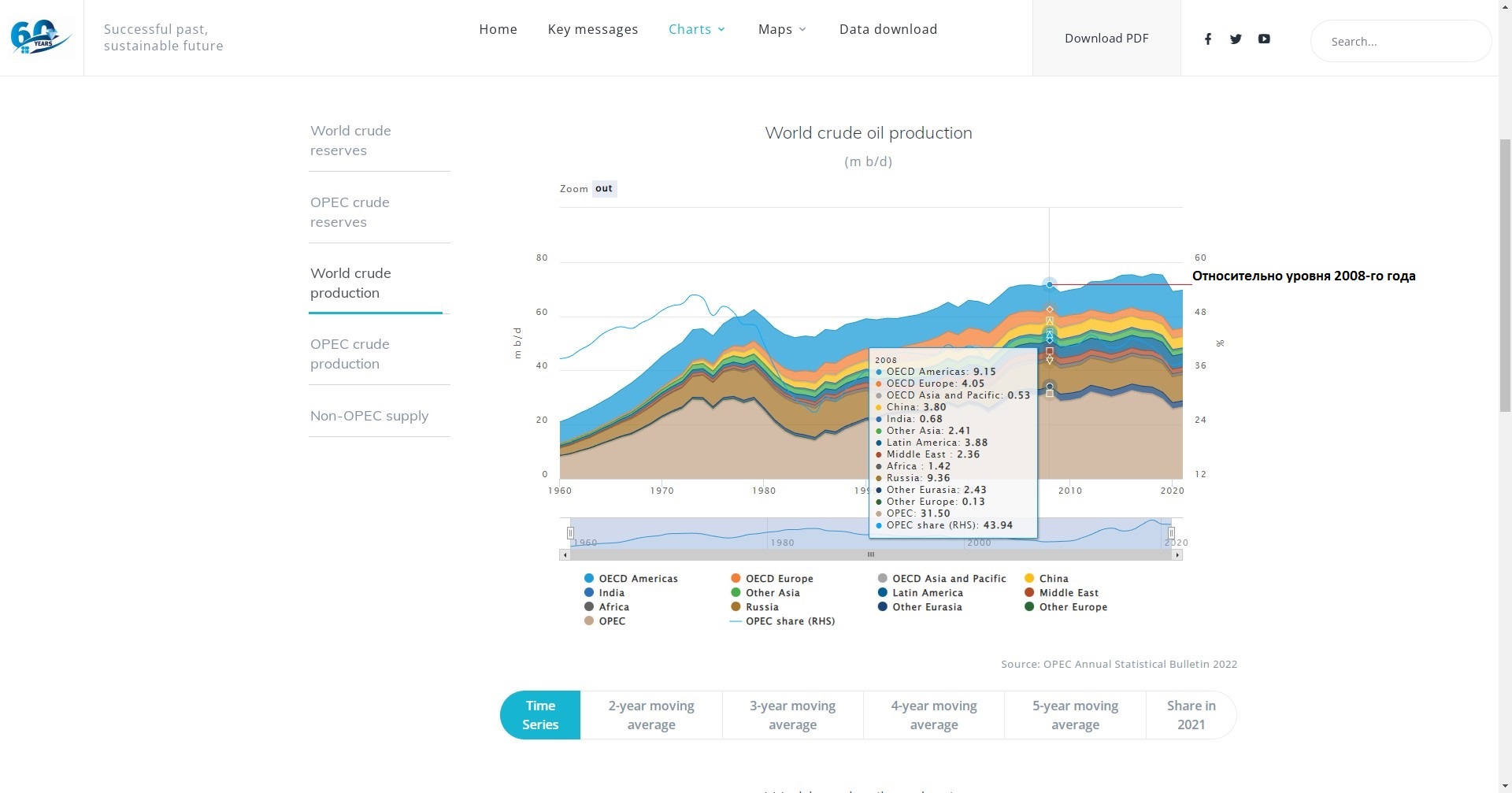
Task: Open the Key messages page
Action: click(x=593, y=29)
